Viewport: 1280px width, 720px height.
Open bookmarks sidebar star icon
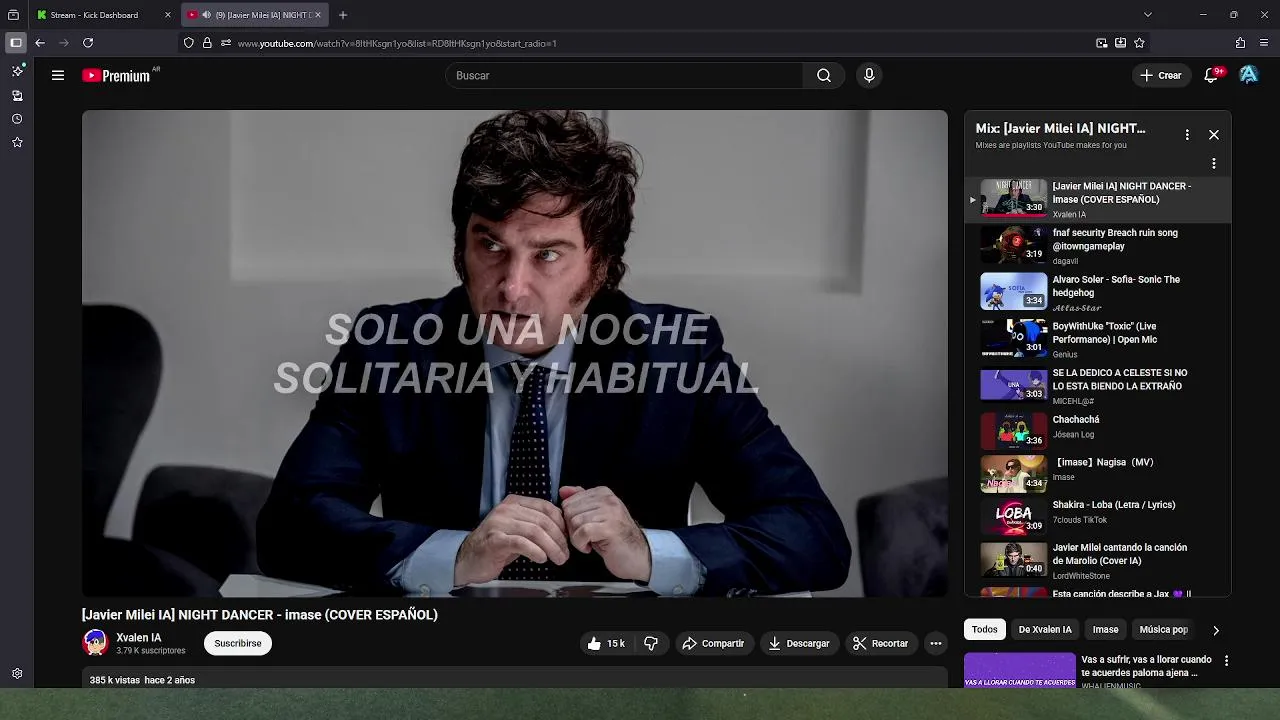(x=17, y=143)
